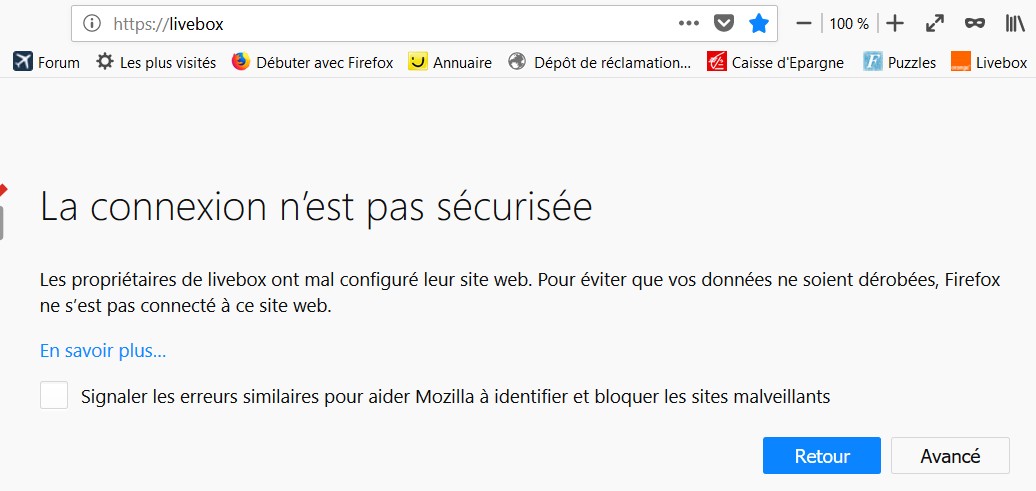Zoom in with the plus button
The image size is (1036, 491).
point(895,23)
